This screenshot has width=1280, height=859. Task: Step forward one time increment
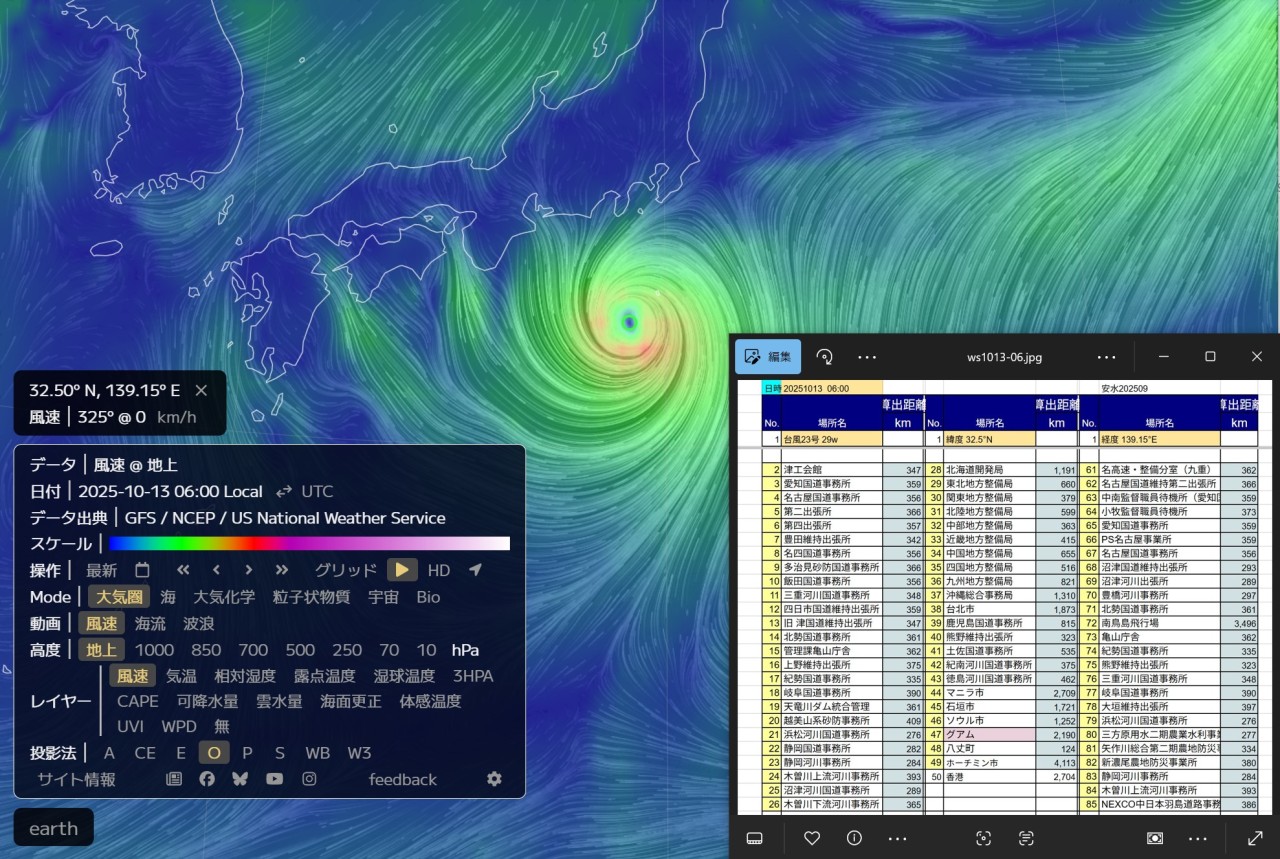(249, 570)
